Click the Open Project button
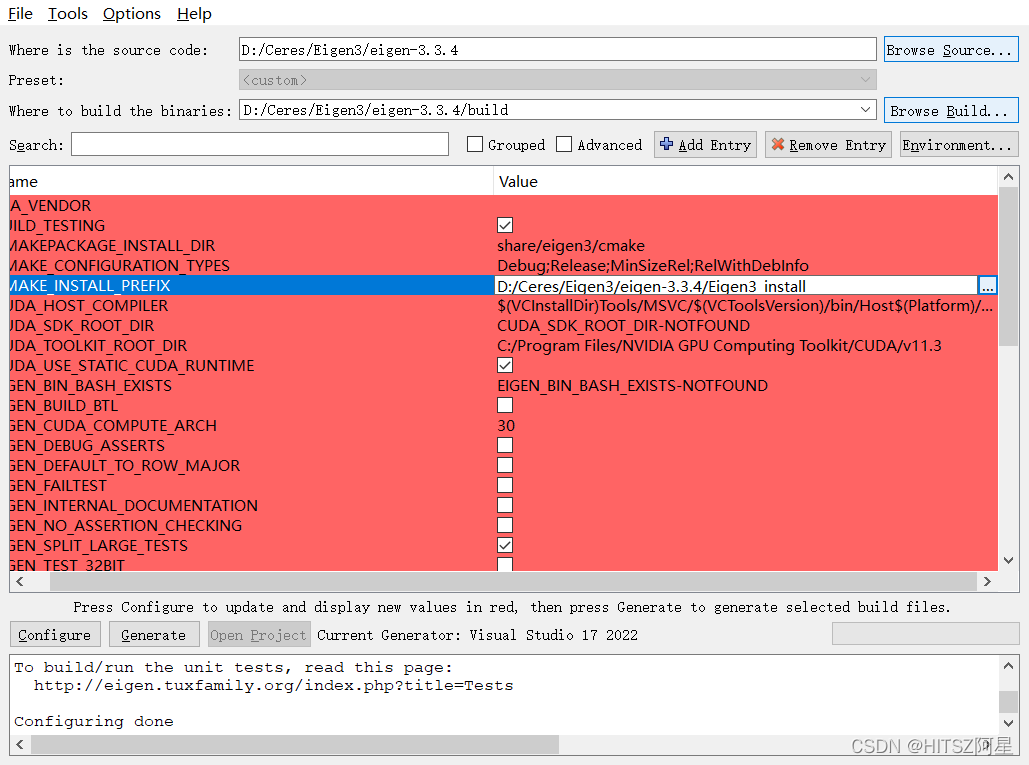 259,635
